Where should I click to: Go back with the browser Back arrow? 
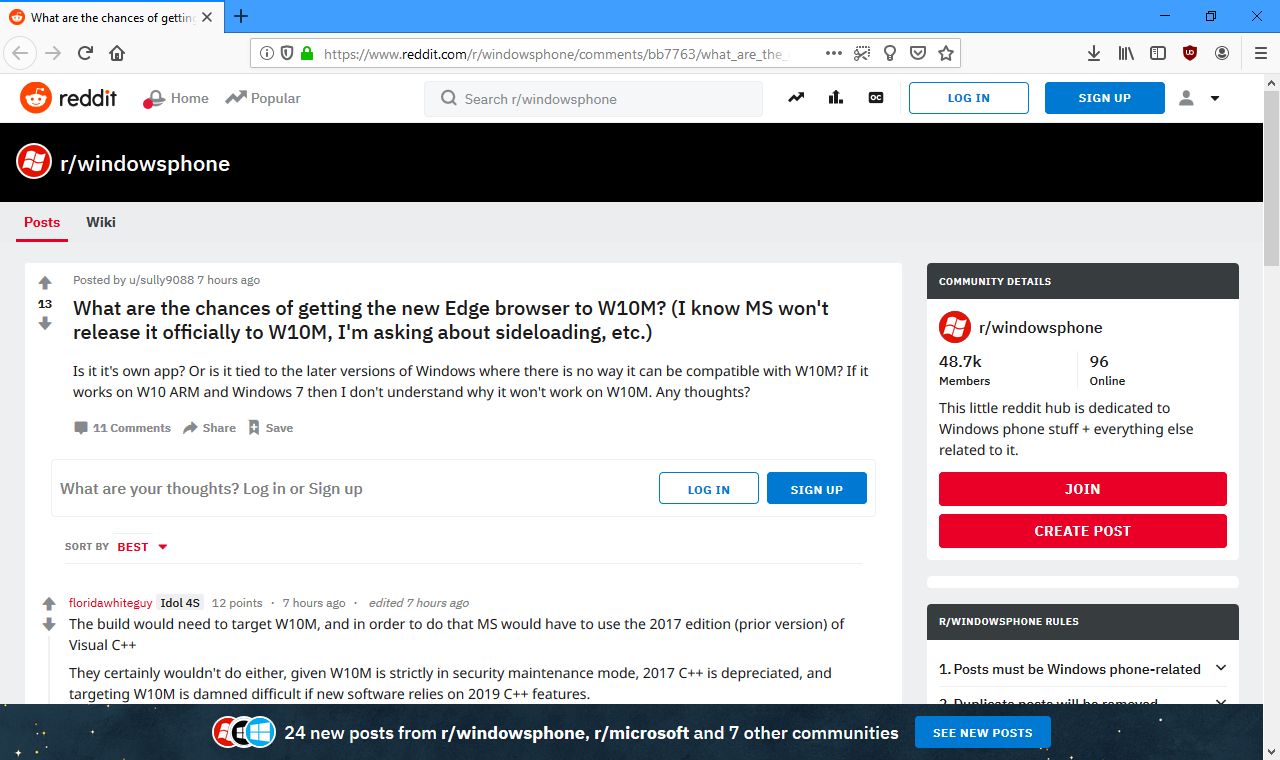pos(21,53)
